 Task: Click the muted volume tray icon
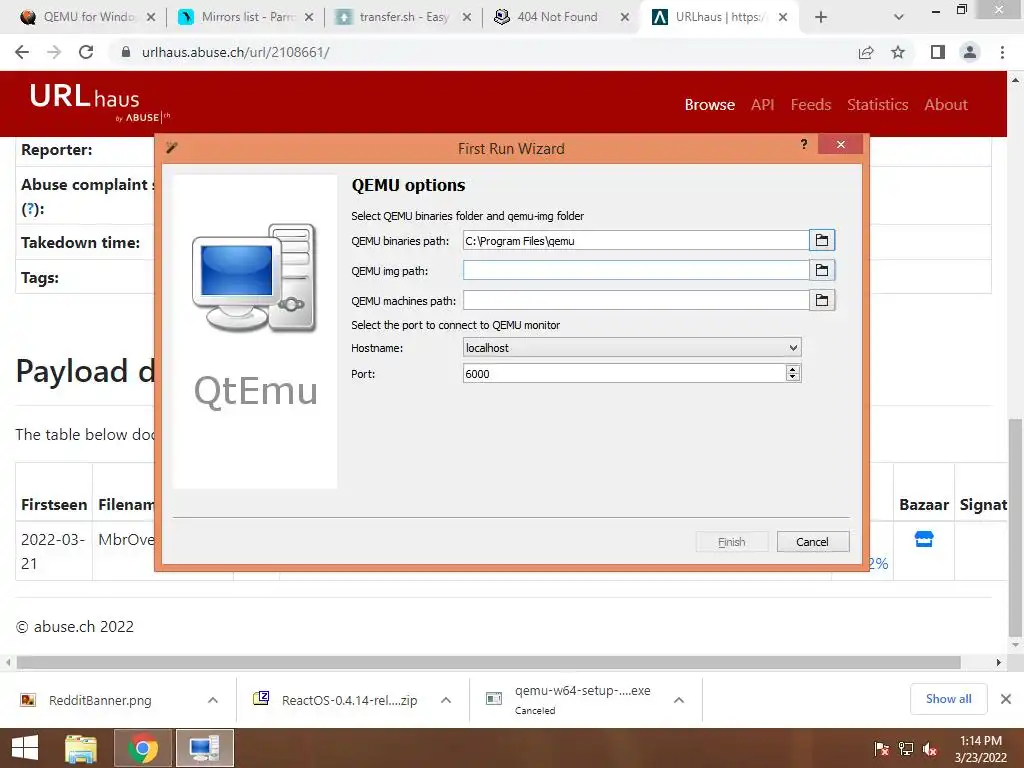[x=930, y=749]
